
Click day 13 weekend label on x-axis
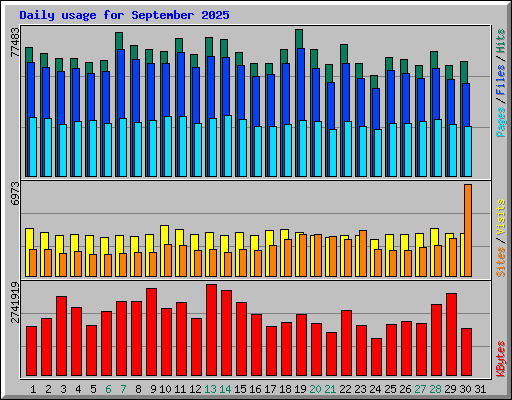pyautogui.click(x=210, y=389)
